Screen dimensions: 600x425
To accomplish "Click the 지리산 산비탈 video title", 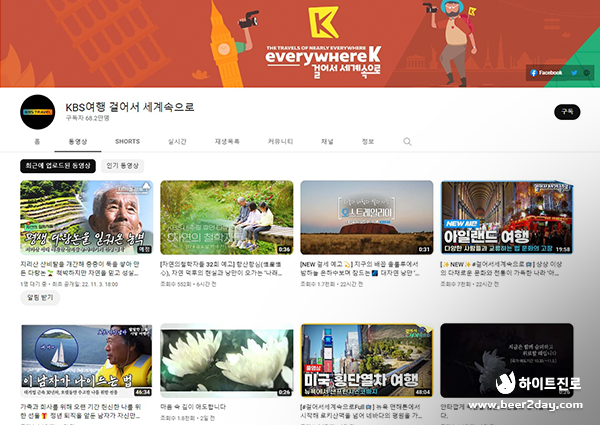I will 80,269.
